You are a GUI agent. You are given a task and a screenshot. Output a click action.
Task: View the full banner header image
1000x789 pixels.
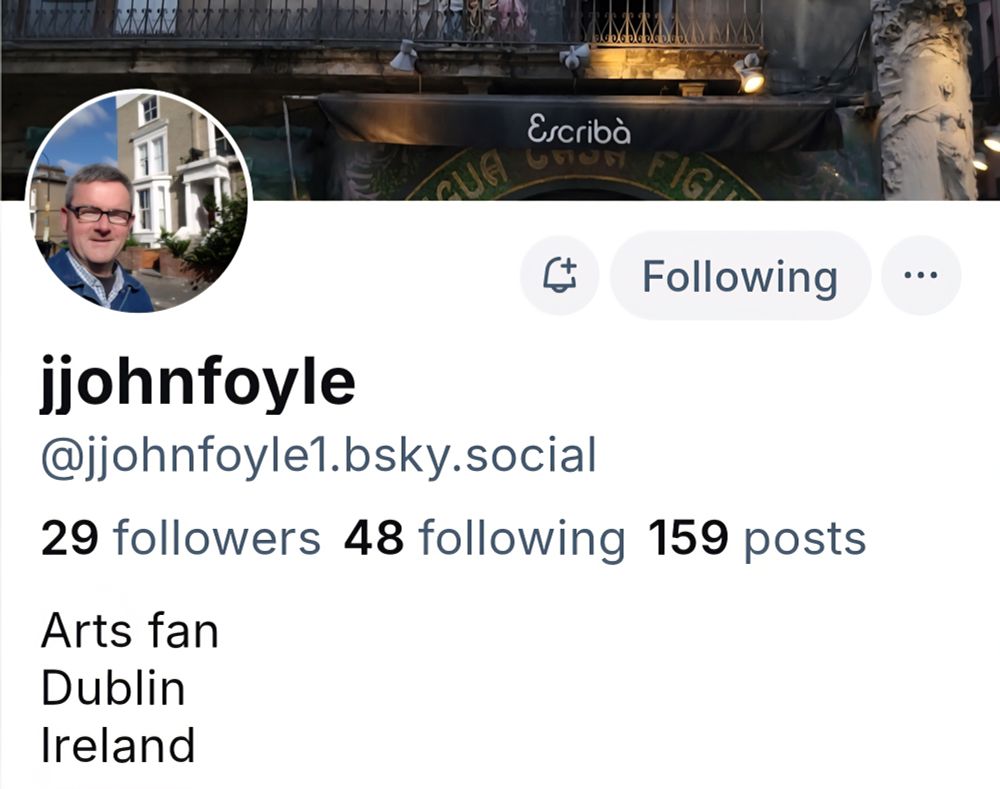[x=500, y=100]
